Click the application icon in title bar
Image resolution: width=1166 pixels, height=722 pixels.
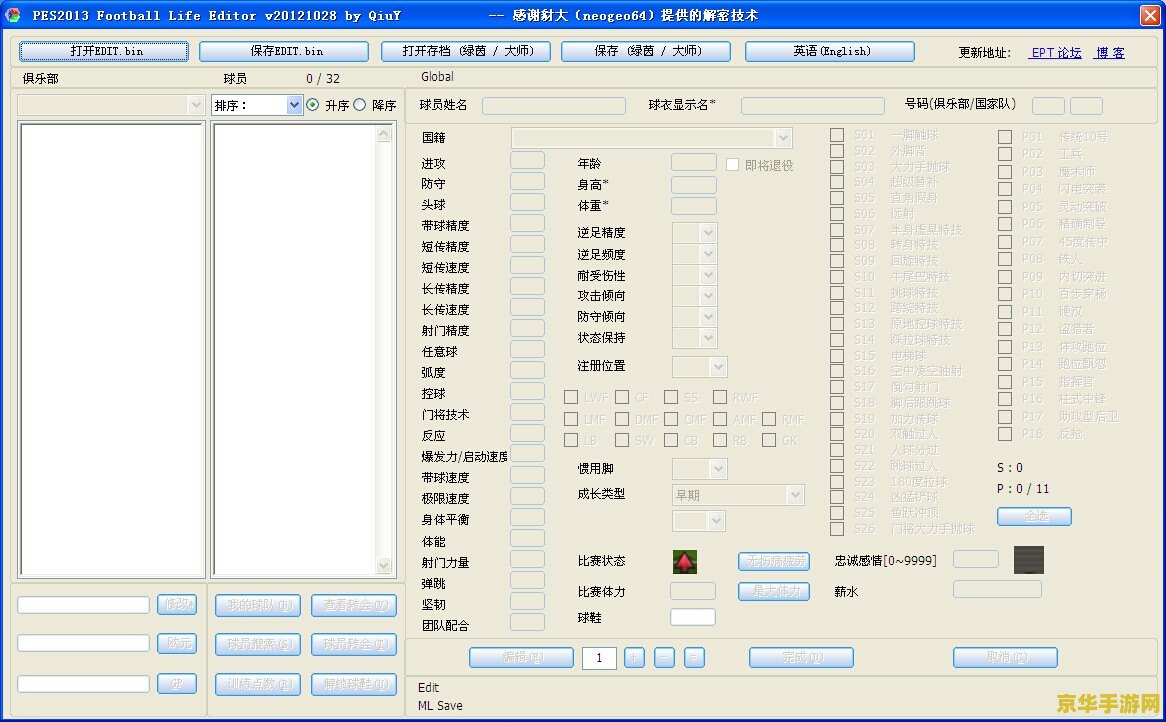tap(13, 15)
